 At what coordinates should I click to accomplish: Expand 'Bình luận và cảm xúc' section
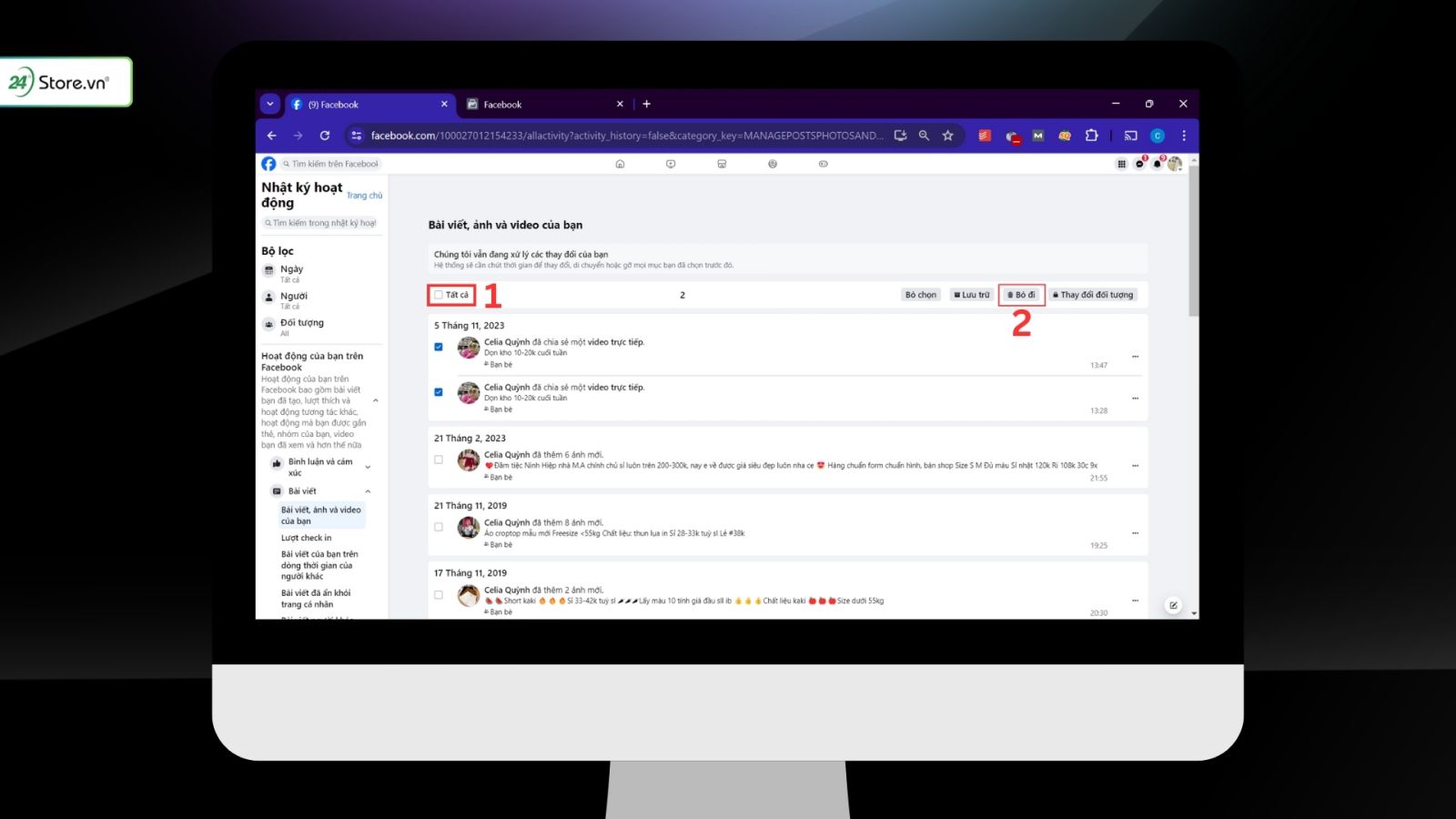tap(368, 467)
